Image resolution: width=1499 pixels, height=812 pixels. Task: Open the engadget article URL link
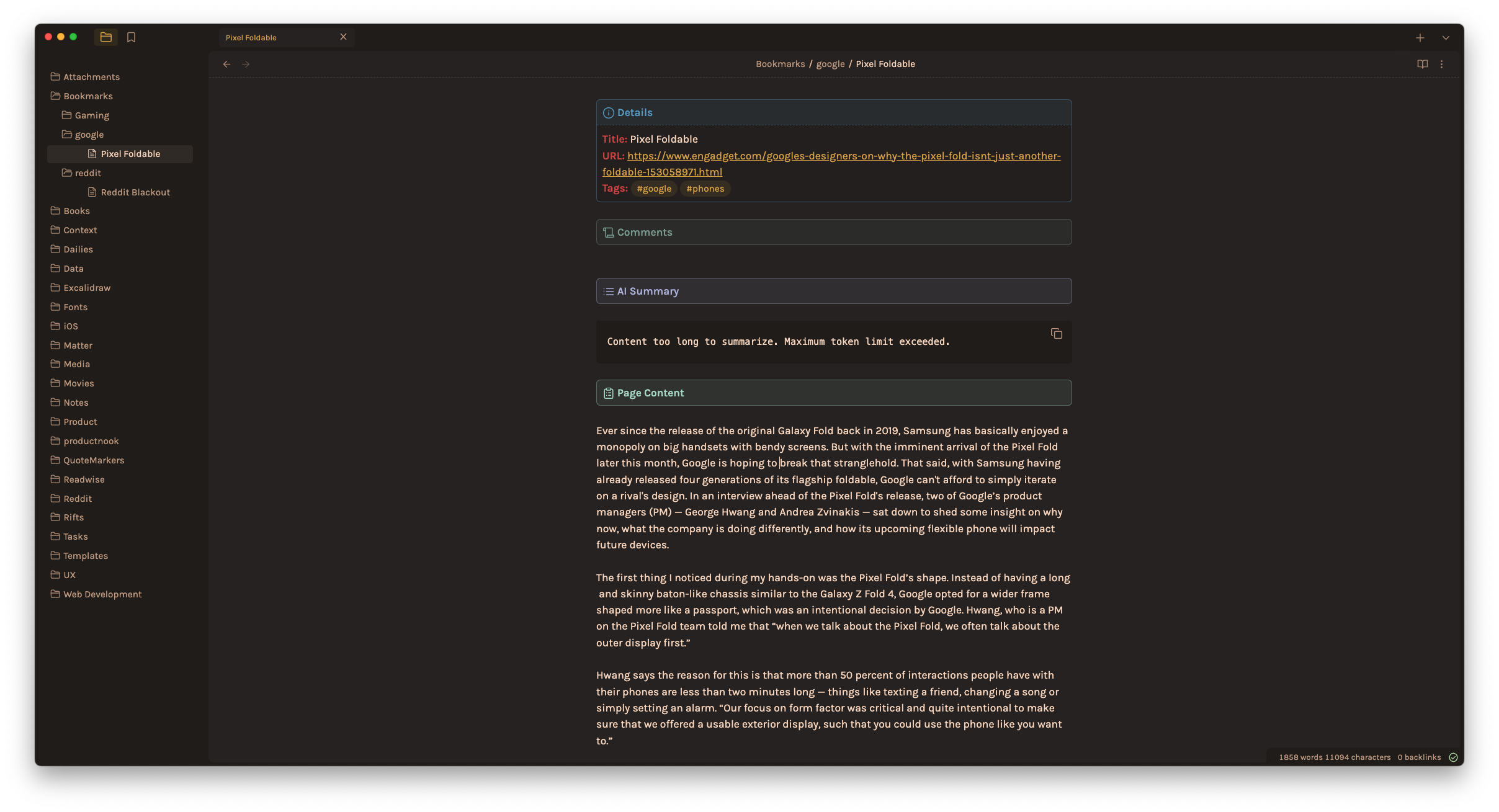tap(831, 164)
